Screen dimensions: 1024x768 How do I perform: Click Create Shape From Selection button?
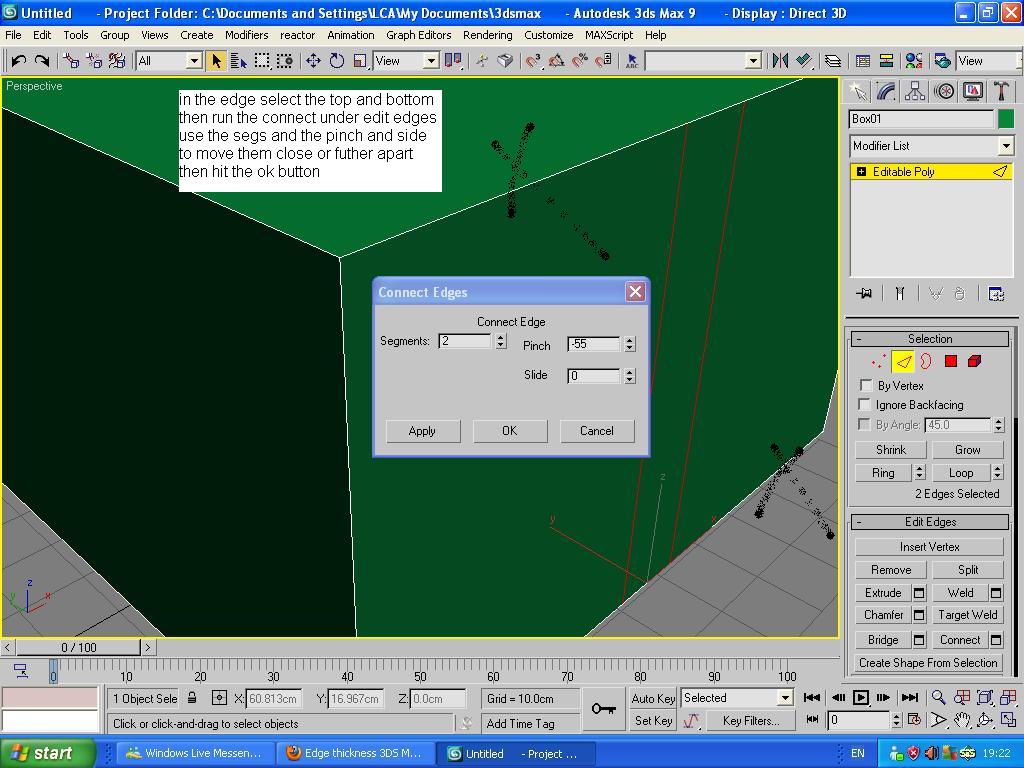(x=928, y=662)
